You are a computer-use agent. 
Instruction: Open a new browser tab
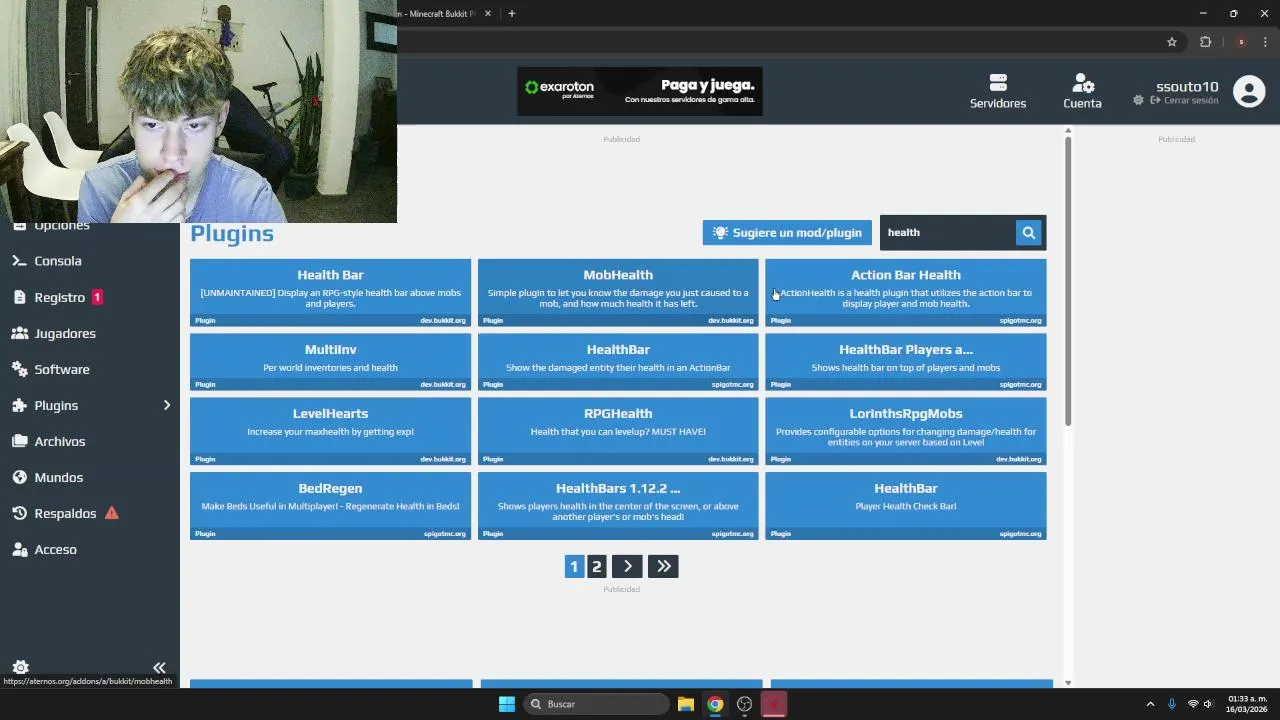(x=511, y=13)
